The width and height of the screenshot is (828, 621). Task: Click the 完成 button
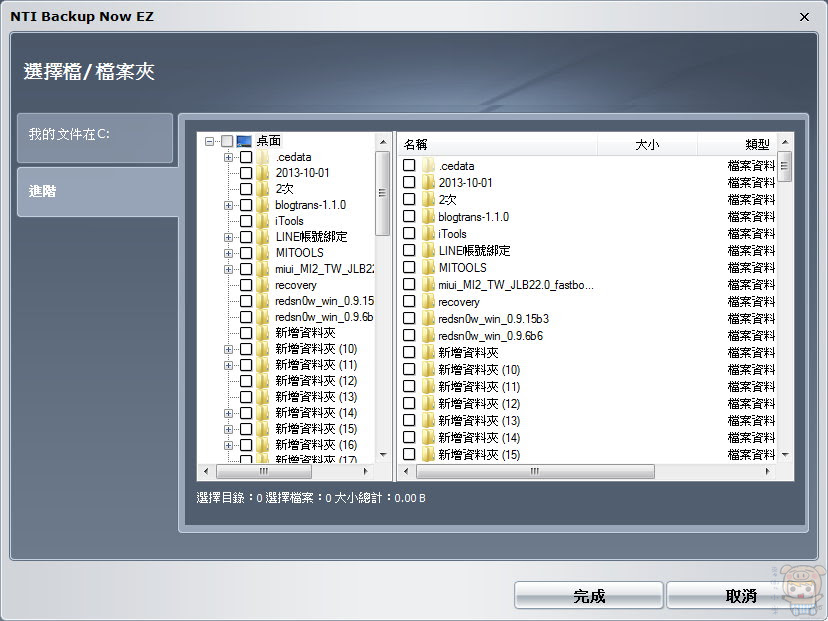589,596
